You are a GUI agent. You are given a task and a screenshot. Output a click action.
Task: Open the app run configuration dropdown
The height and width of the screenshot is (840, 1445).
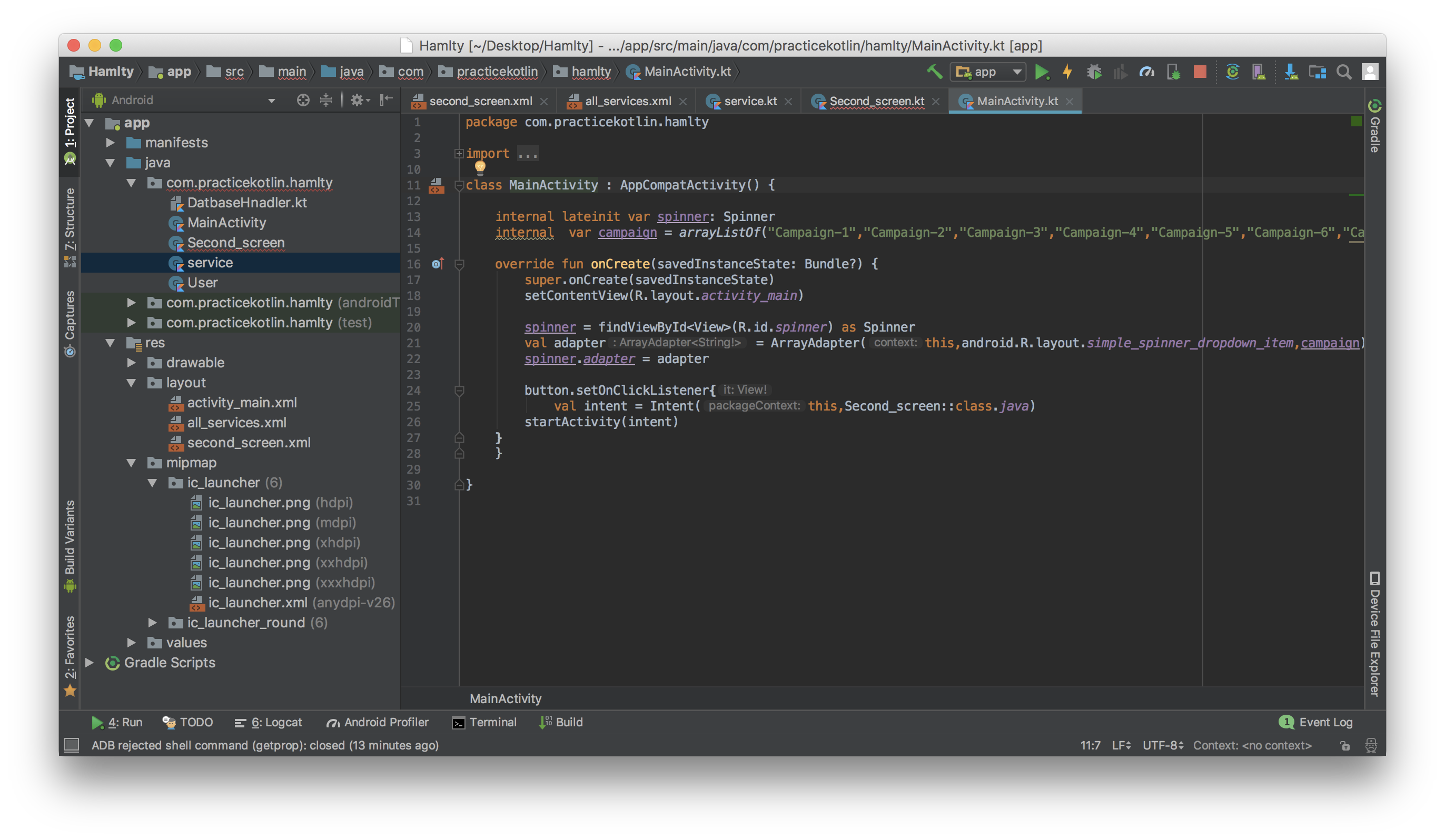[x=987, y=72]
